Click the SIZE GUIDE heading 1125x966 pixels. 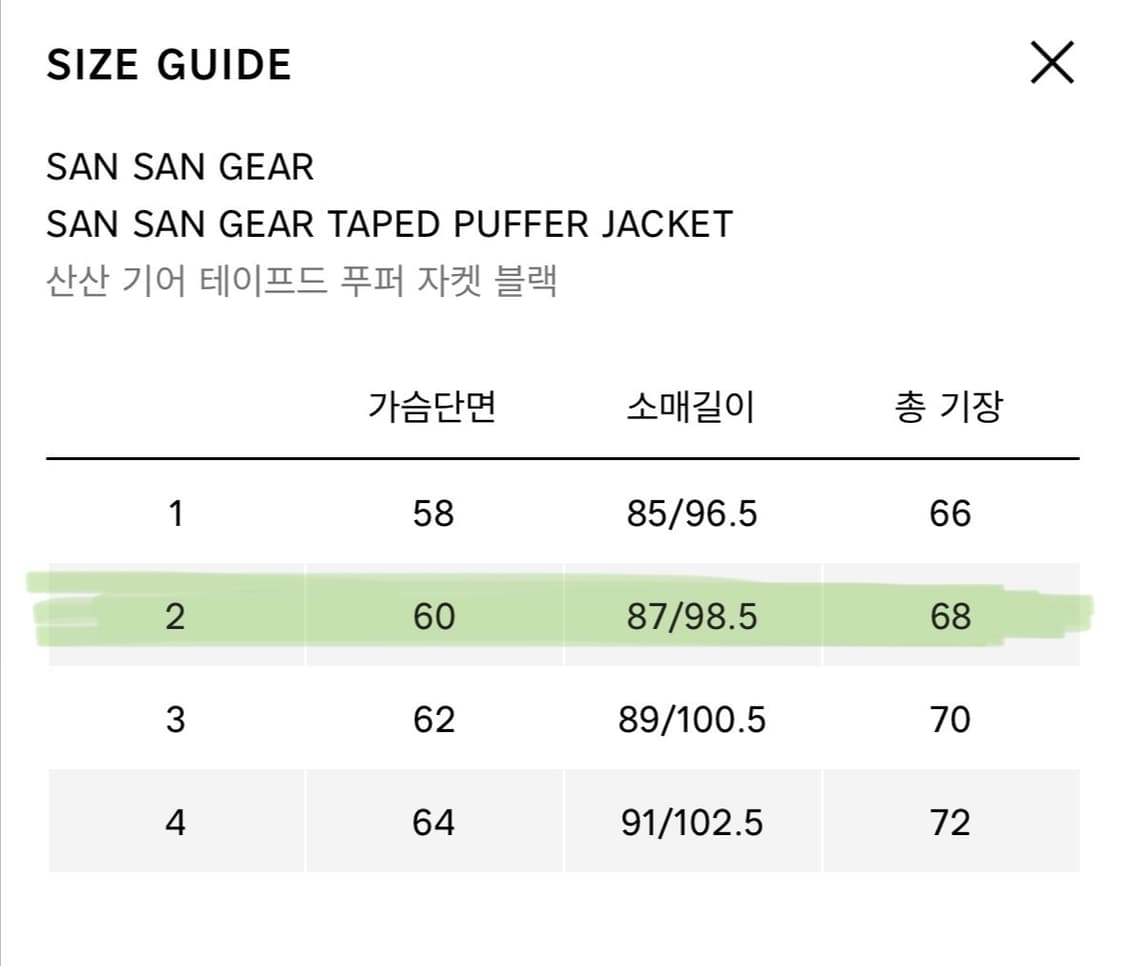pyautogui.click(x=168, y=64)
